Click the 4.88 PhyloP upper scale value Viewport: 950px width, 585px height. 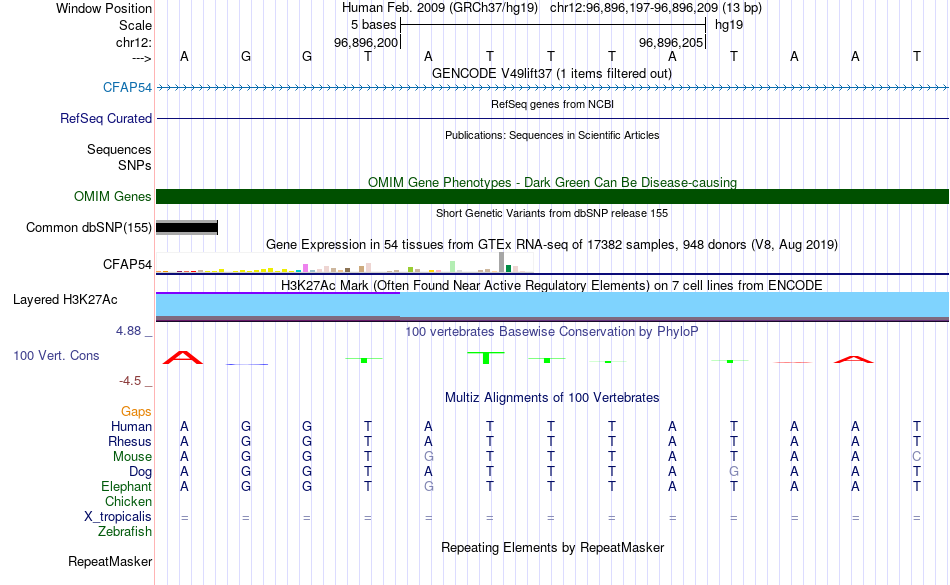click(x=128, y=331)
